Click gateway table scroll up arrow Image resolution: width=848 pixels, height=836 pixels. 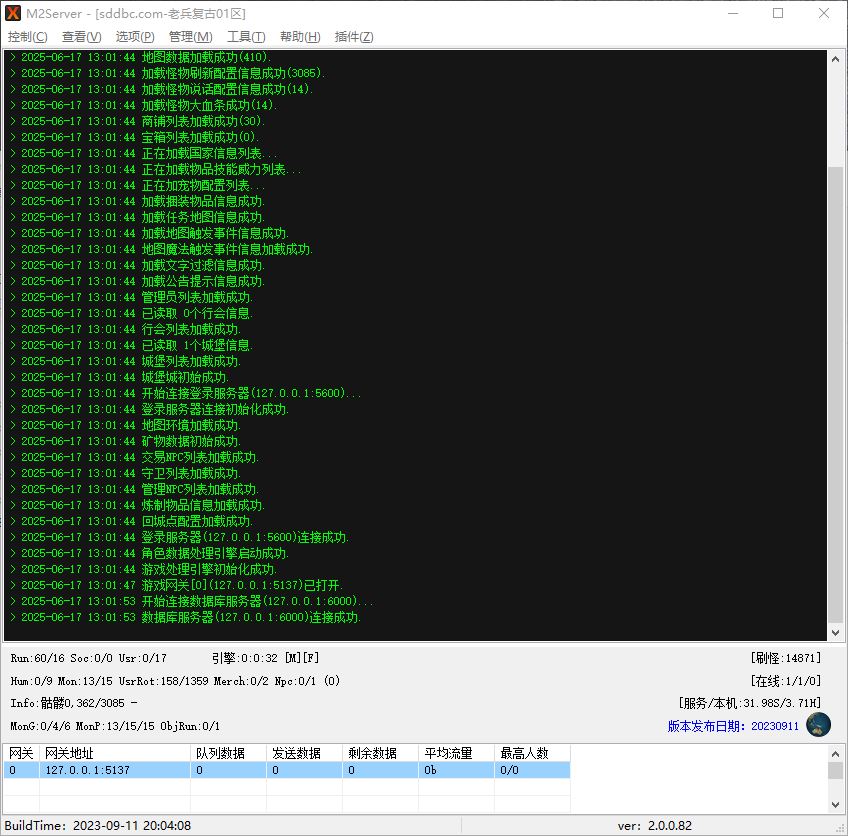[835, 753]
